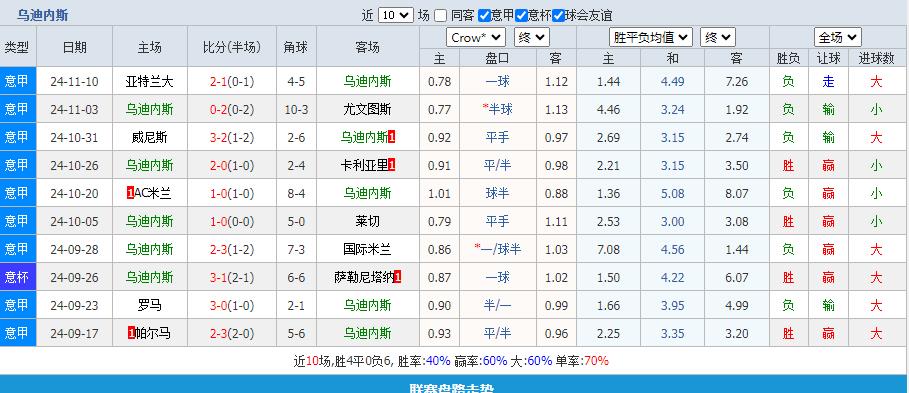Click score 2-1(0-1) on 24-11-10
The height and width of the screenshot is (393, 909).
coord(232,81)
